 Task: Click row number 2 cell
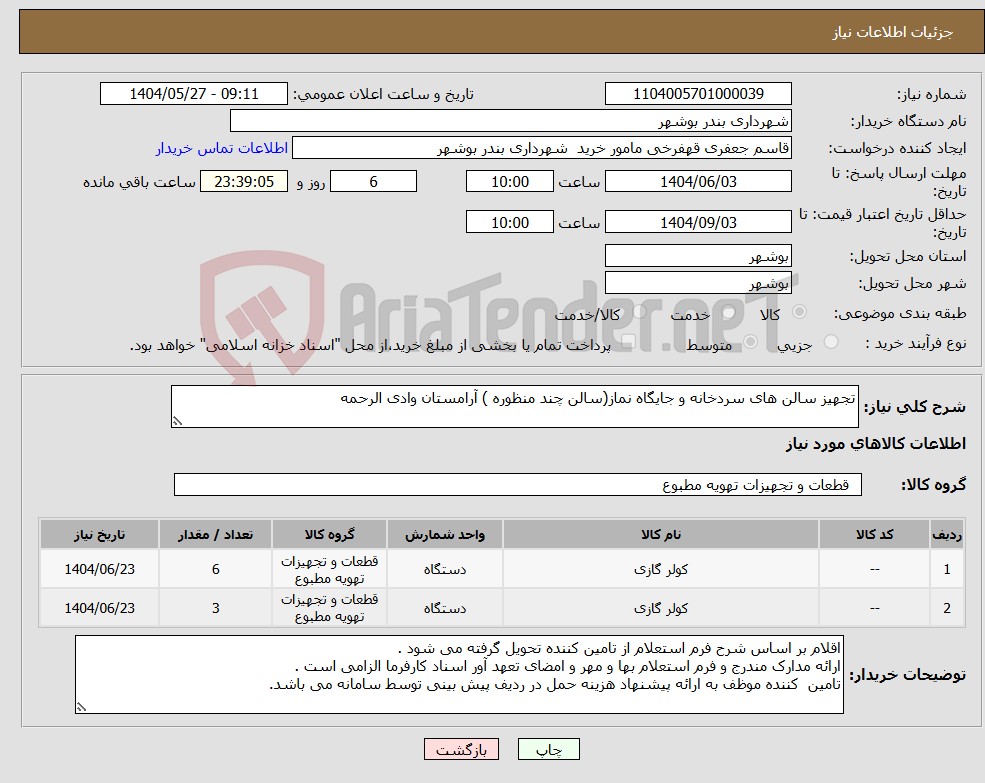[x=947, y=608]
